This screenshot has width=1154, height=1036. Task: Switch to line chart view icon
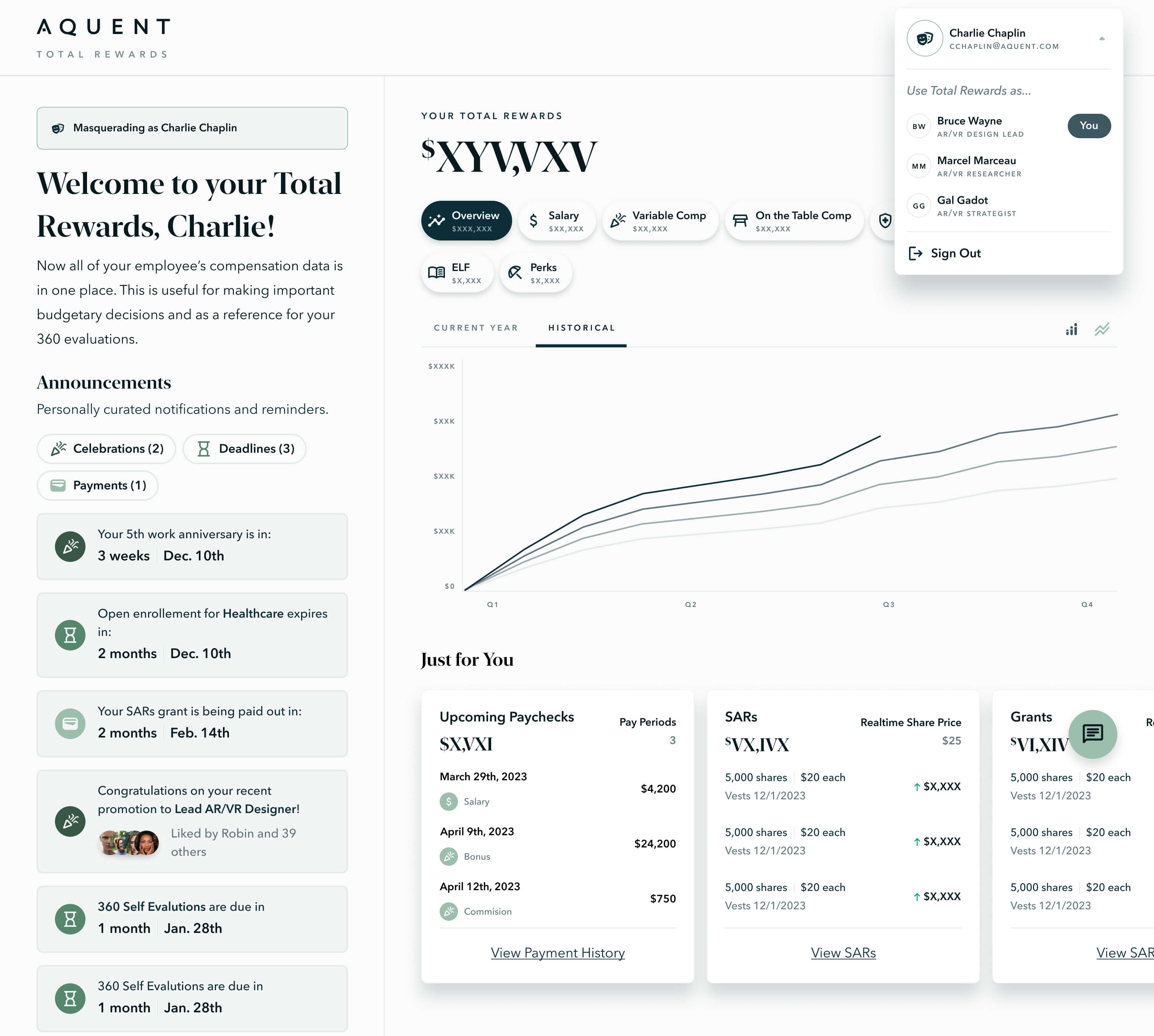tap(1102, 329)
